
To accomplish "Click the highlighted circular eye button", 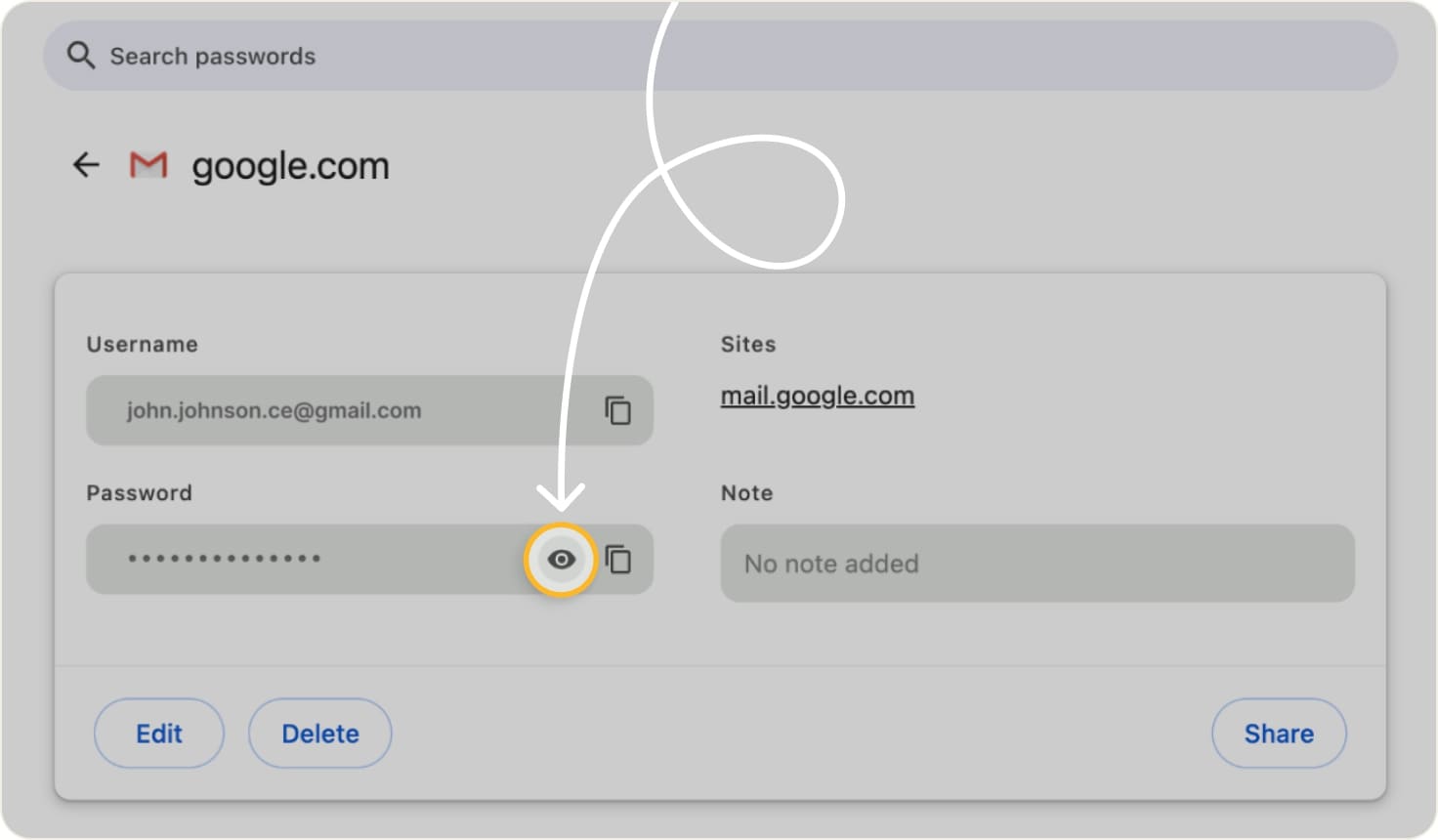I will (x=560, y=559).
